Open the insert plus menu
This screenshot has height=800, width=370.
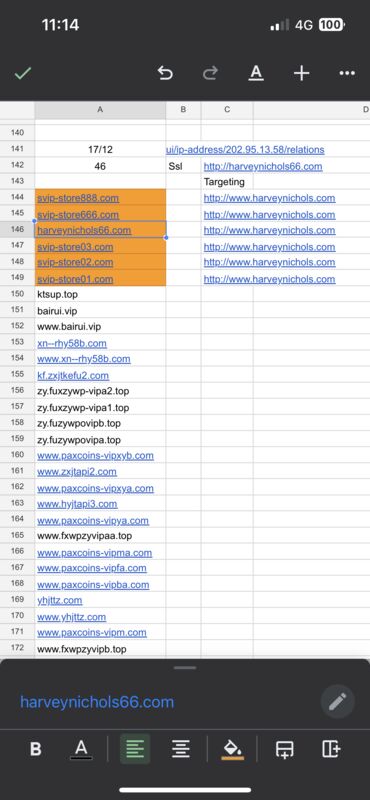[301, 73]
